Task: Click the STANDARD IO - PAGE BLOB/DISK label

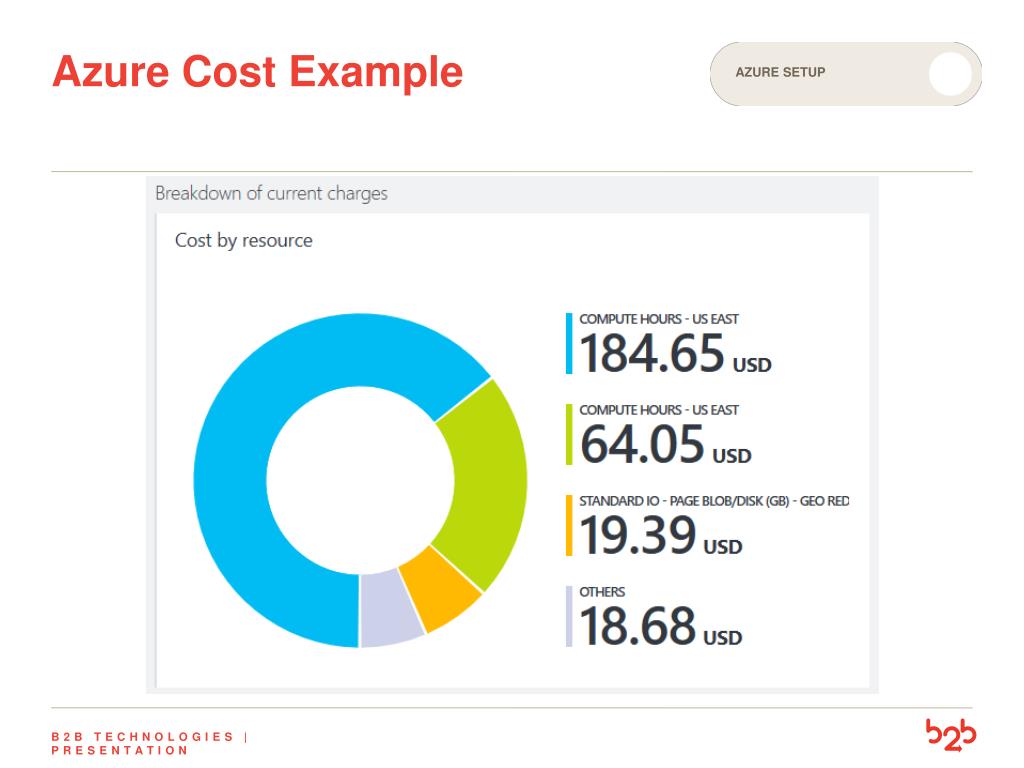Action: pyautogui.click(x=714, y=501)
